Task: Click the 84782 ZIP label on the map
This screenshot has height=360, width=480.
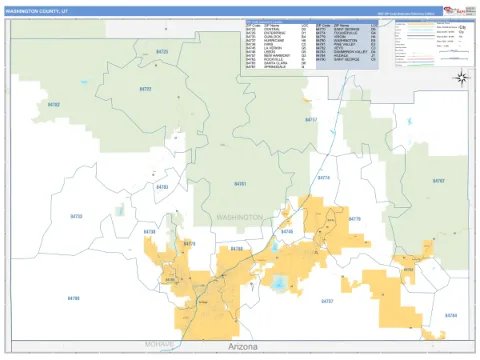Action: click(x=54, y=105)
